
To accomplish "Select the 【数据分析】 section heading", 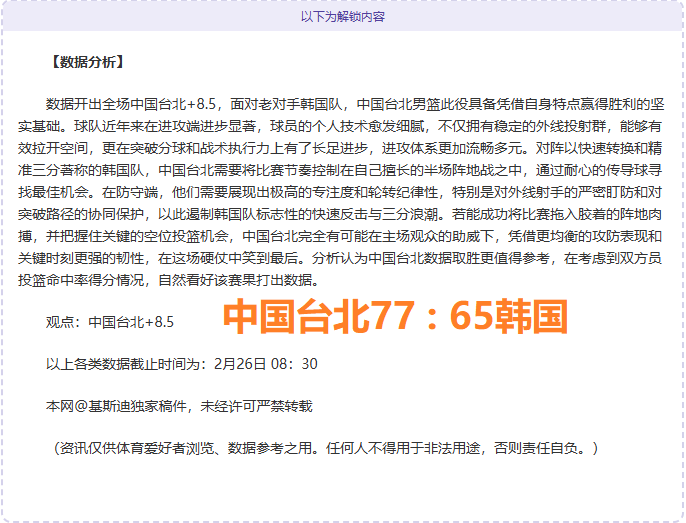I will [86, 62].
